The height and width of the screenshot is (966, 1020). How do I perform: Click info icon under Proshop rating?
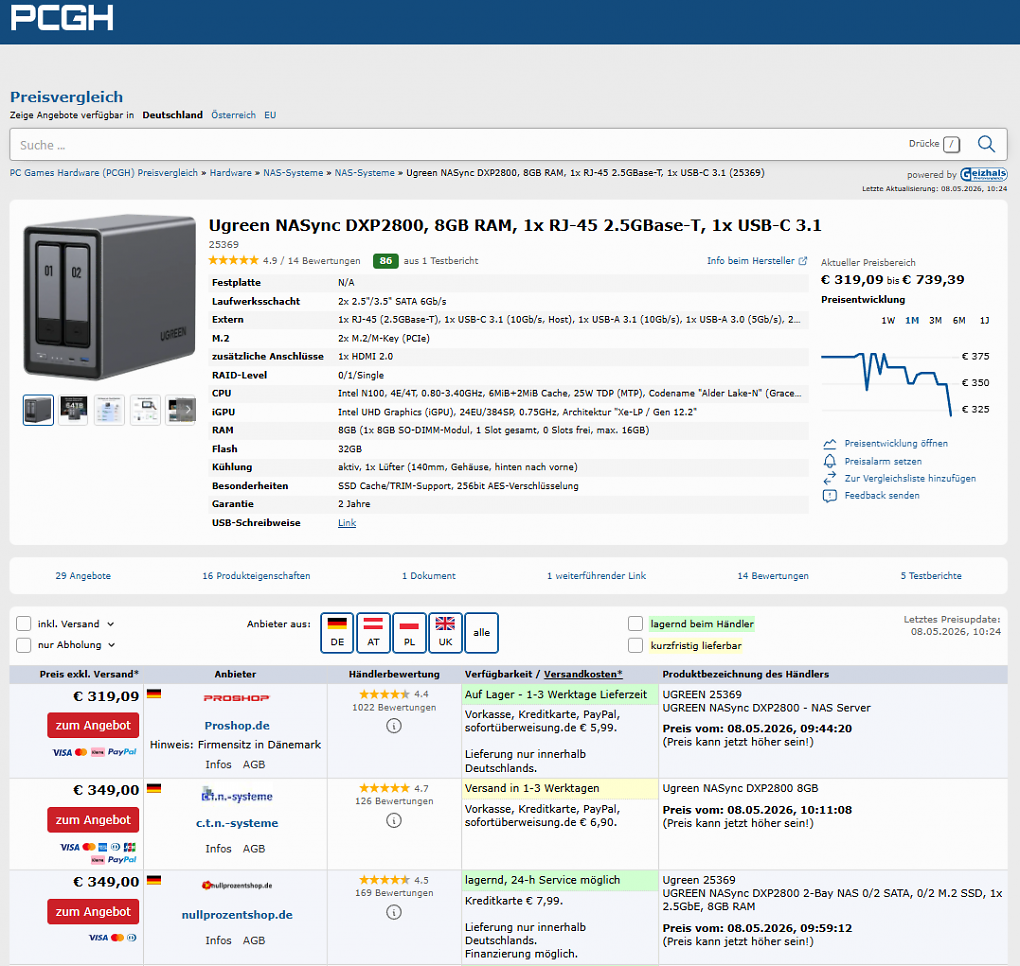(394, 726)
